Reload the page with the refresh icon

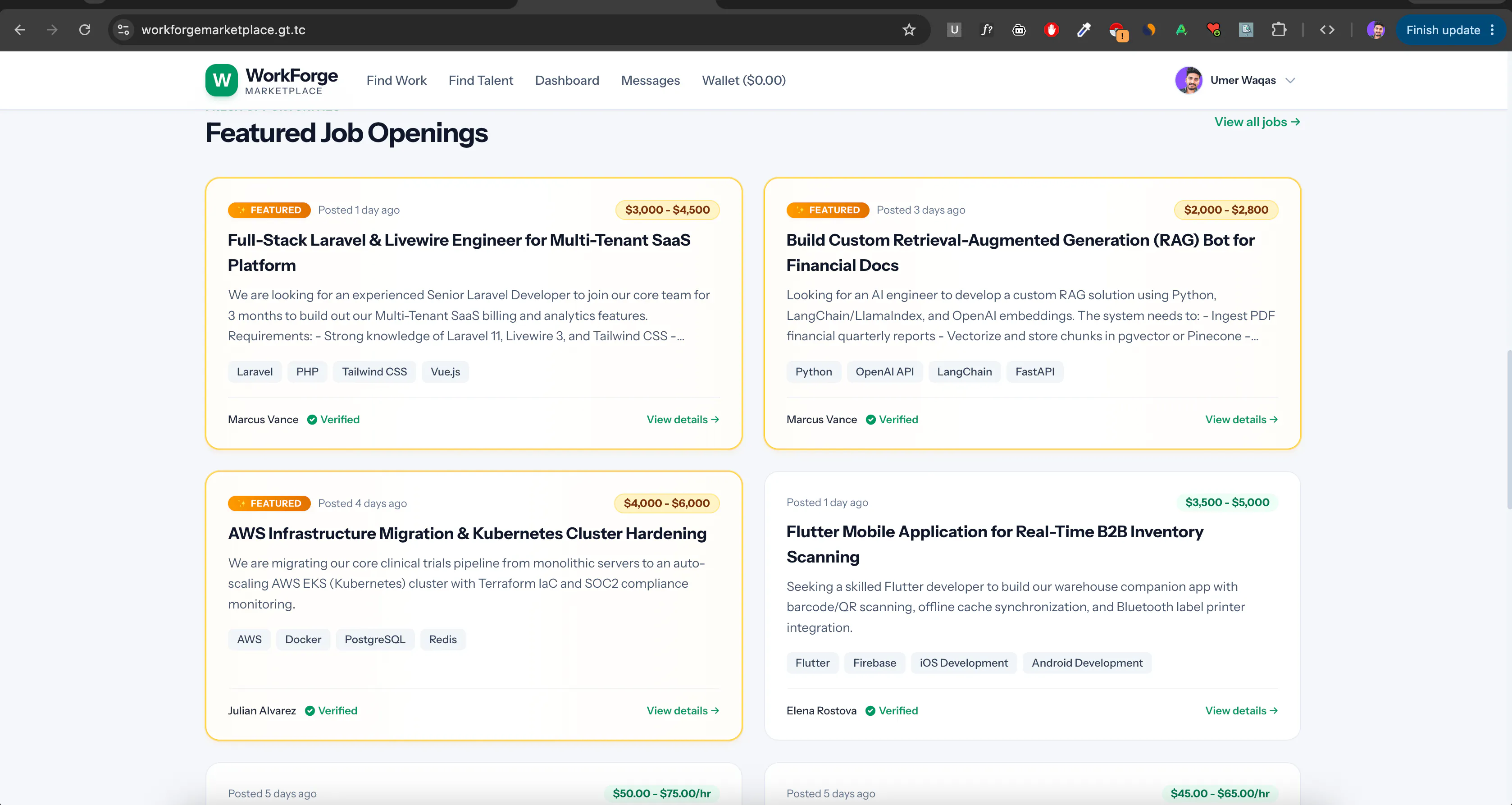click(85, 30)
